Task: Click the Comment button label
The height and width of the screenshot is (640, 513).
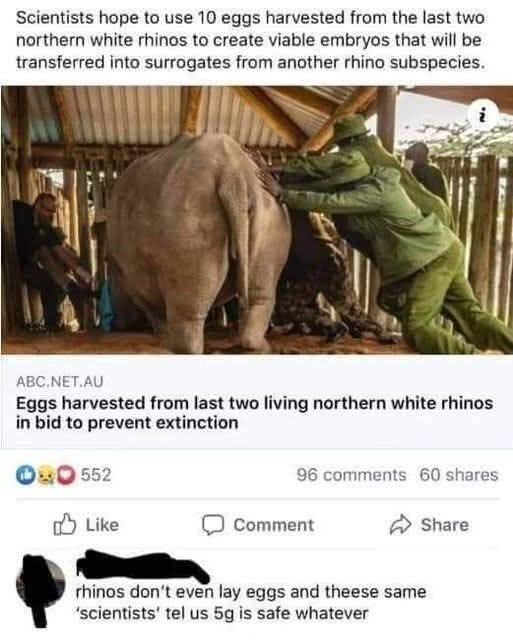Action: click(x=274, y=525)
